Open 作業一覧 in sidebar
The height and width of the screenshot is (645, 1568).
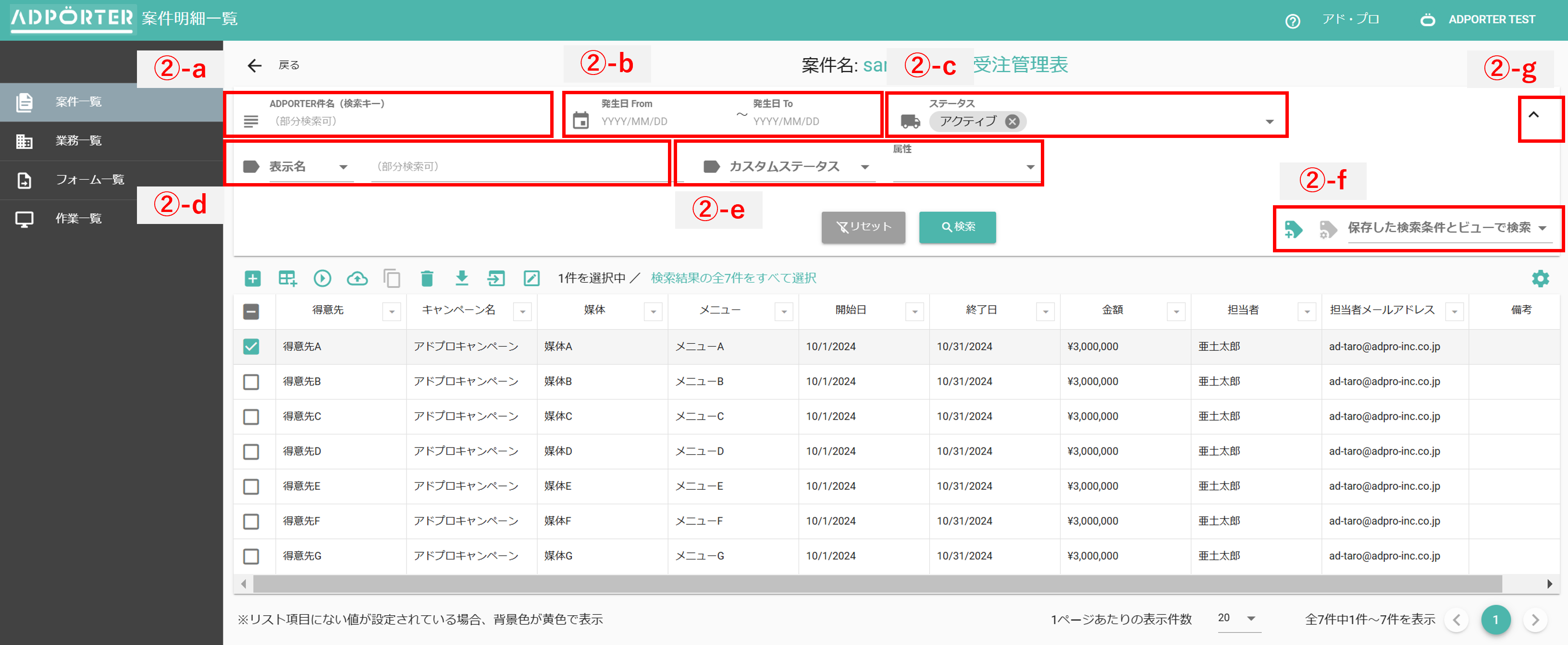[x=111, y=219]
